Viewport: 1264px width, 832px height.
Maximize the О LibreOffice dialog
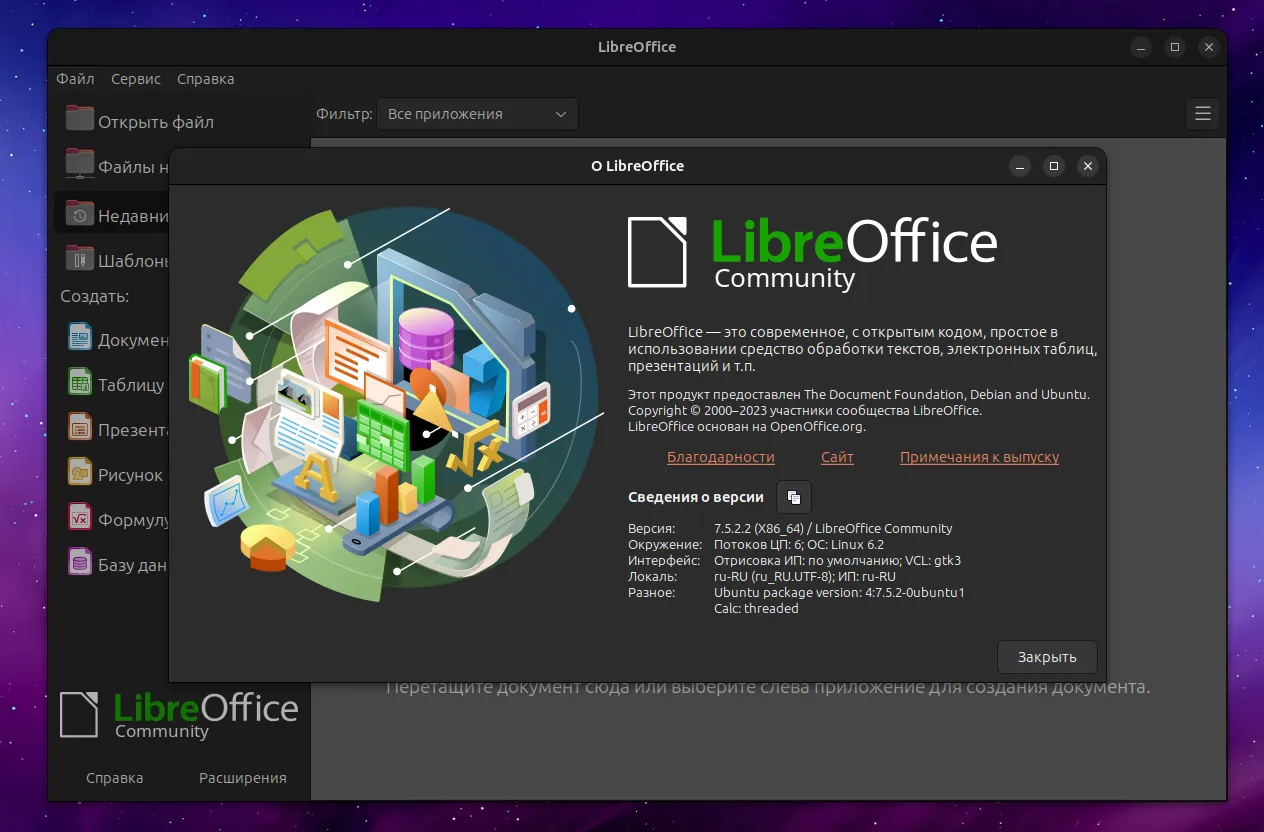tap(1053, 166)
